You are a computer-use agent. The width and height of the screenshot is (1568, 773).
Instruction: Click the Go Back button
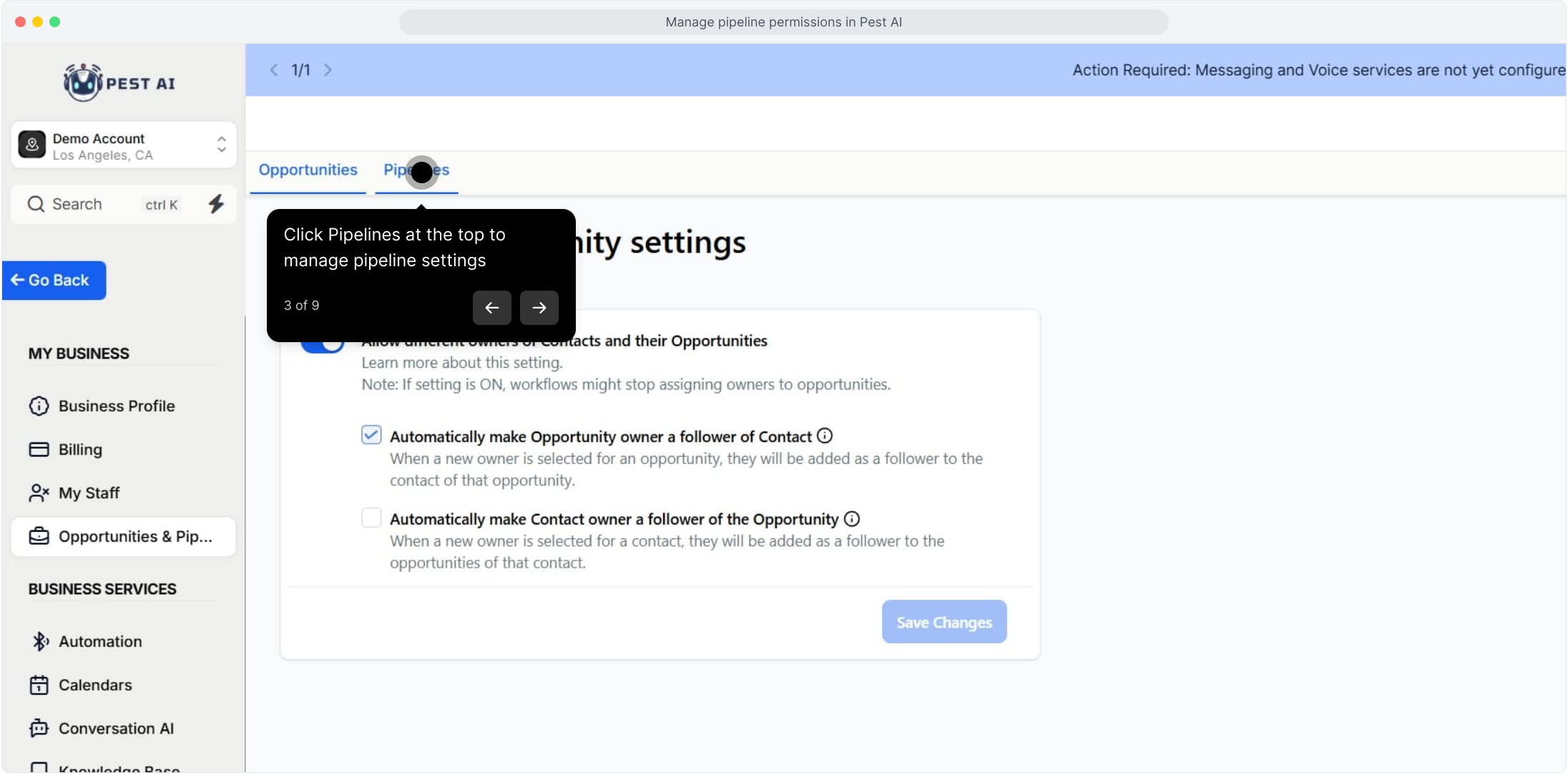pos(54,281)
